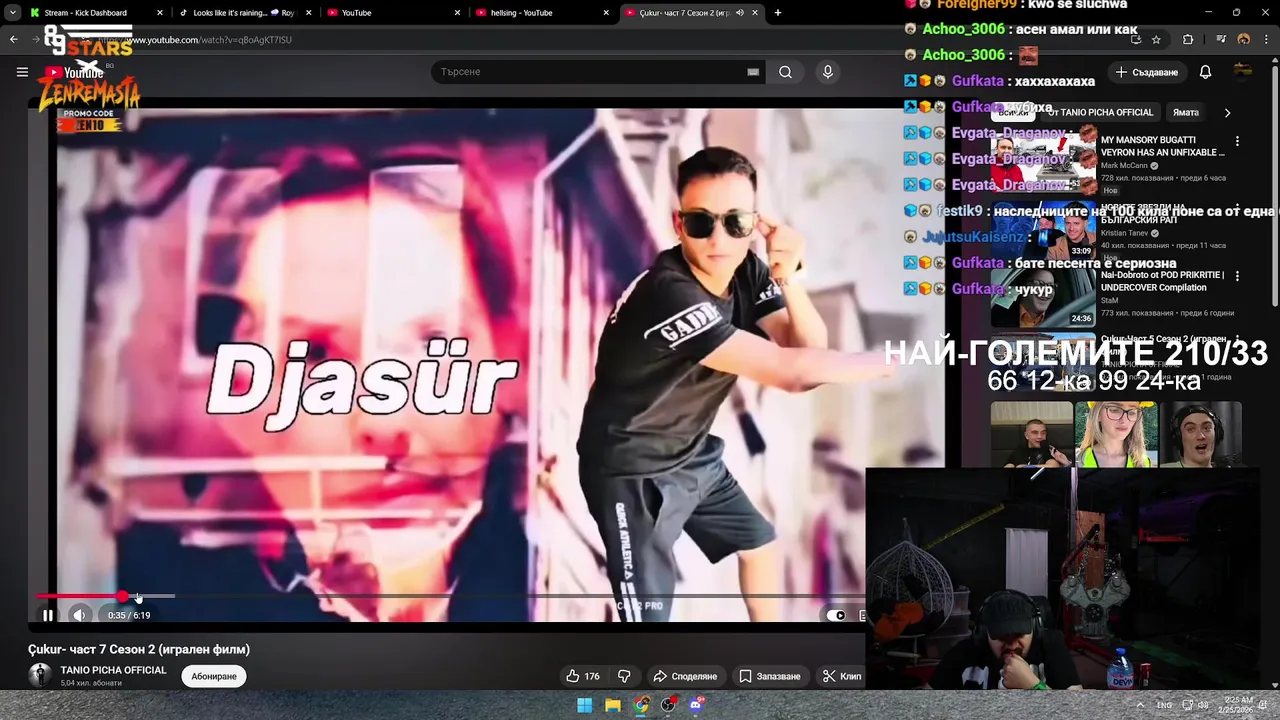Viewport: 1280px width, 720px height.
Task: Select the Ямата filter chip
Action: click(1185, 112)
